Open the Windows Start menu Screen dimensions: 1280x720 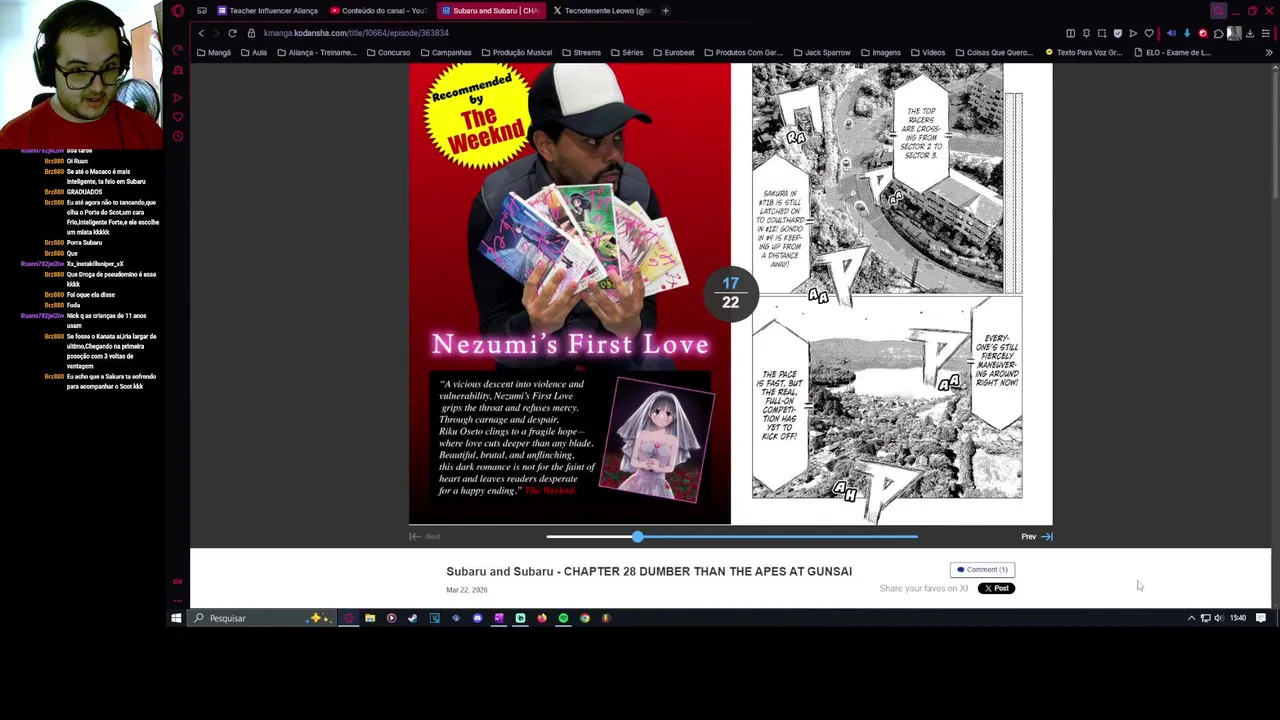[176, 618]
